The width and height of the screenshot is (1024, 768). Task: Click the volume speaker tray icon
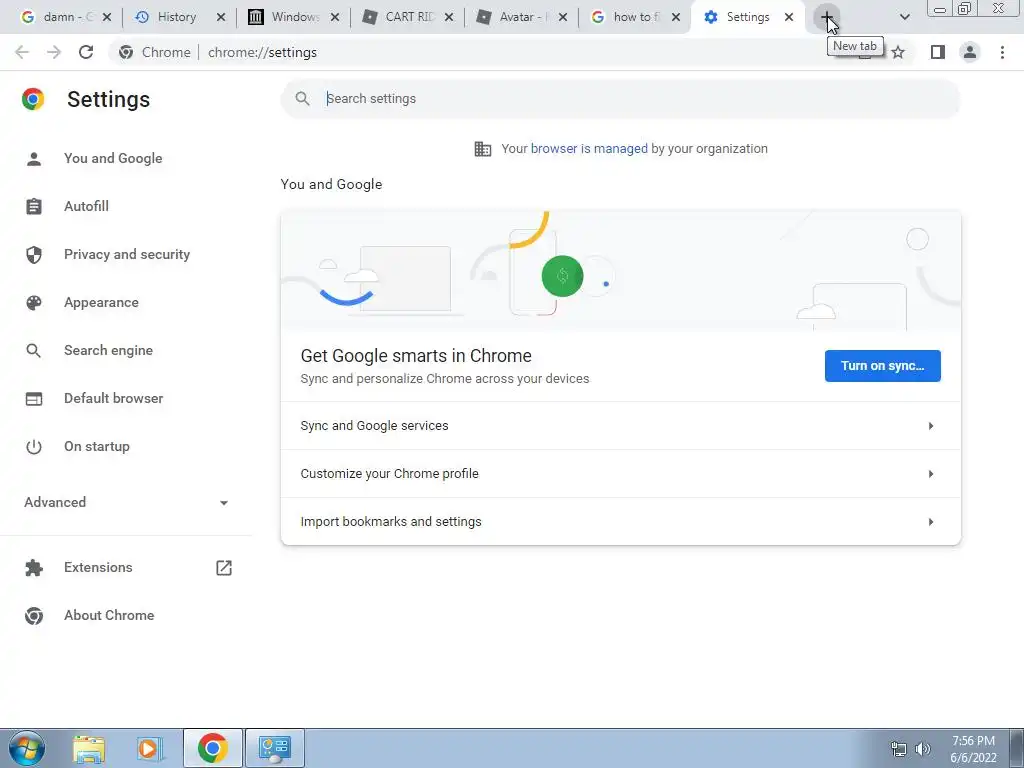[923, 749]
